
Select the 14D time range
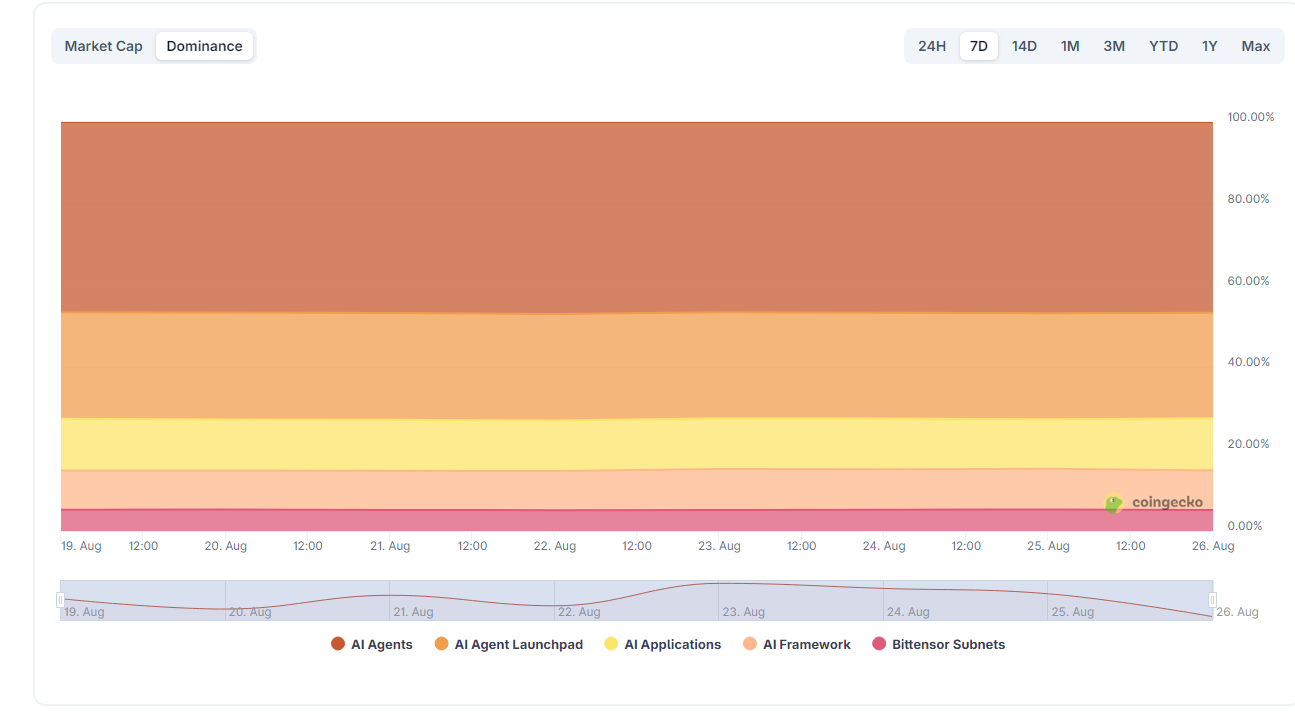point(1024,45)
